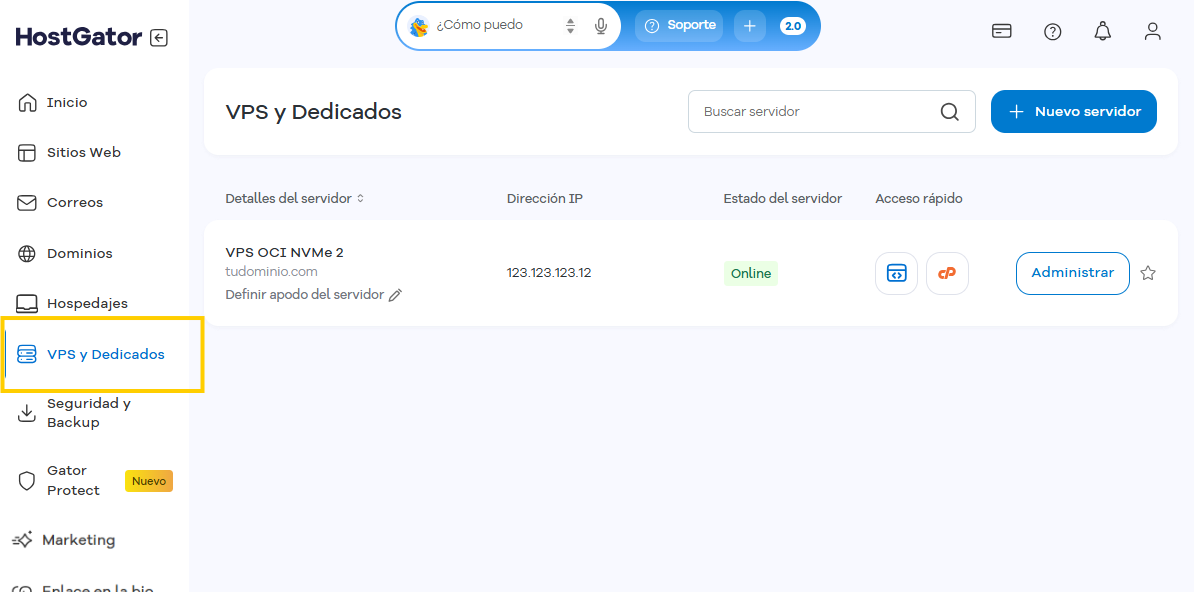Screen dimensions: 1194x592
Task: Click the Estado del servidor column header
Action: (x=783, y=199)
